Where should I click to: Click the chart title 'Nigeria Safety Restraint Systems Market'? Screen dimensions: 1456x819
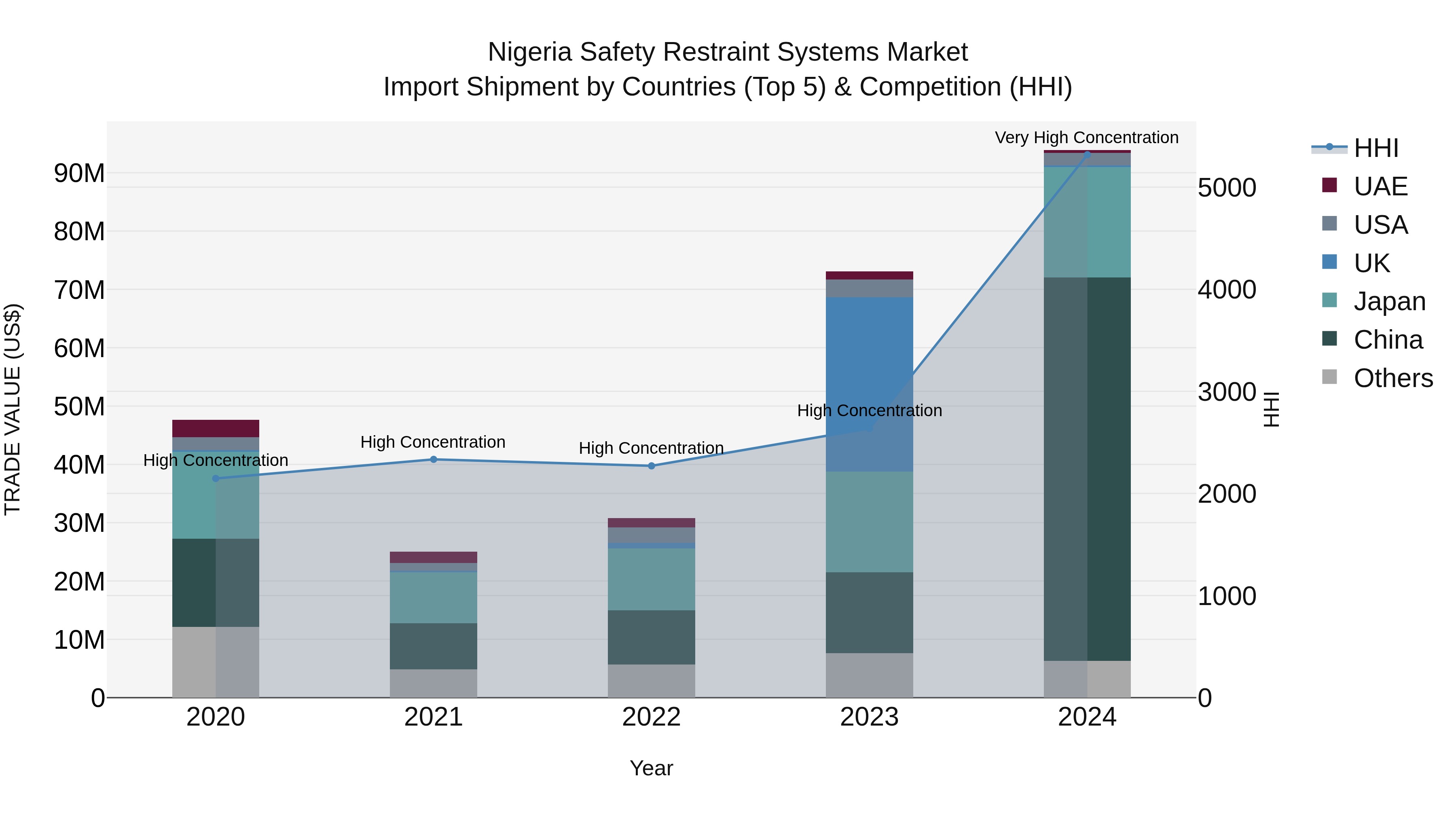[728, 52]
